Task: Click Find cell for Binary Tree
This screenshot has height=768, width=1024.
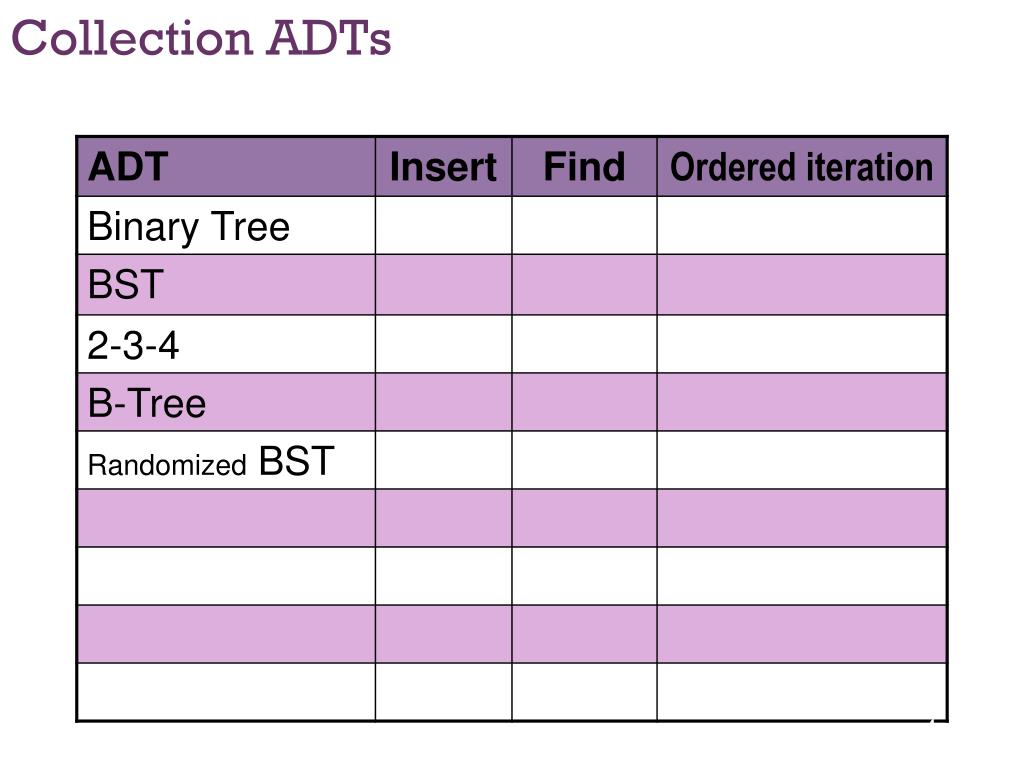Action: [584, 225]
